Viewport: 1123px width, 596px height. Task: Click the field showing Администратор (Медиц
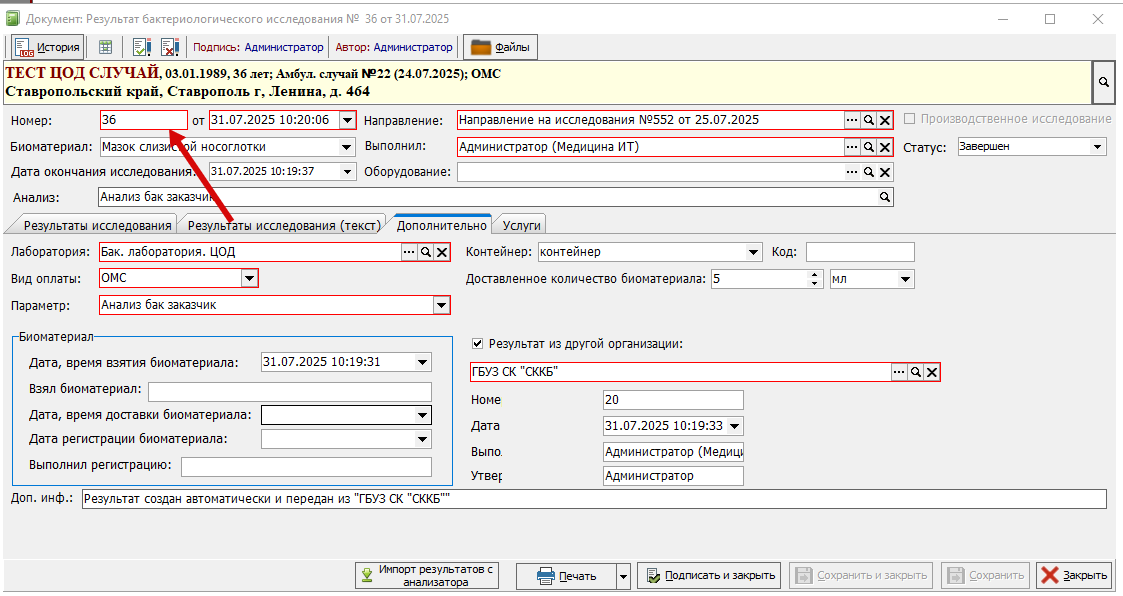tap(673, 452)
